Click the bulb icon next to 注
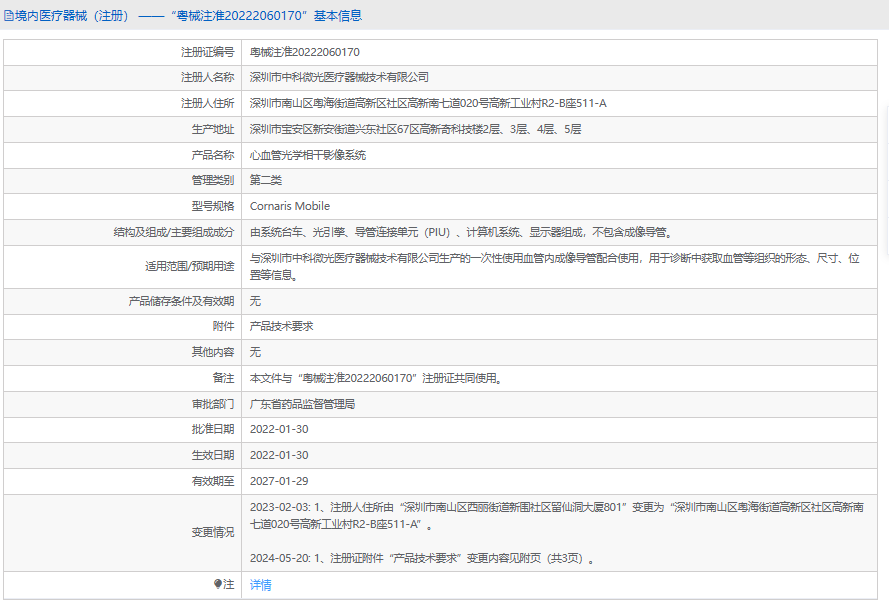The width and height of the screenshot is (889, 603). pos(218,584)
